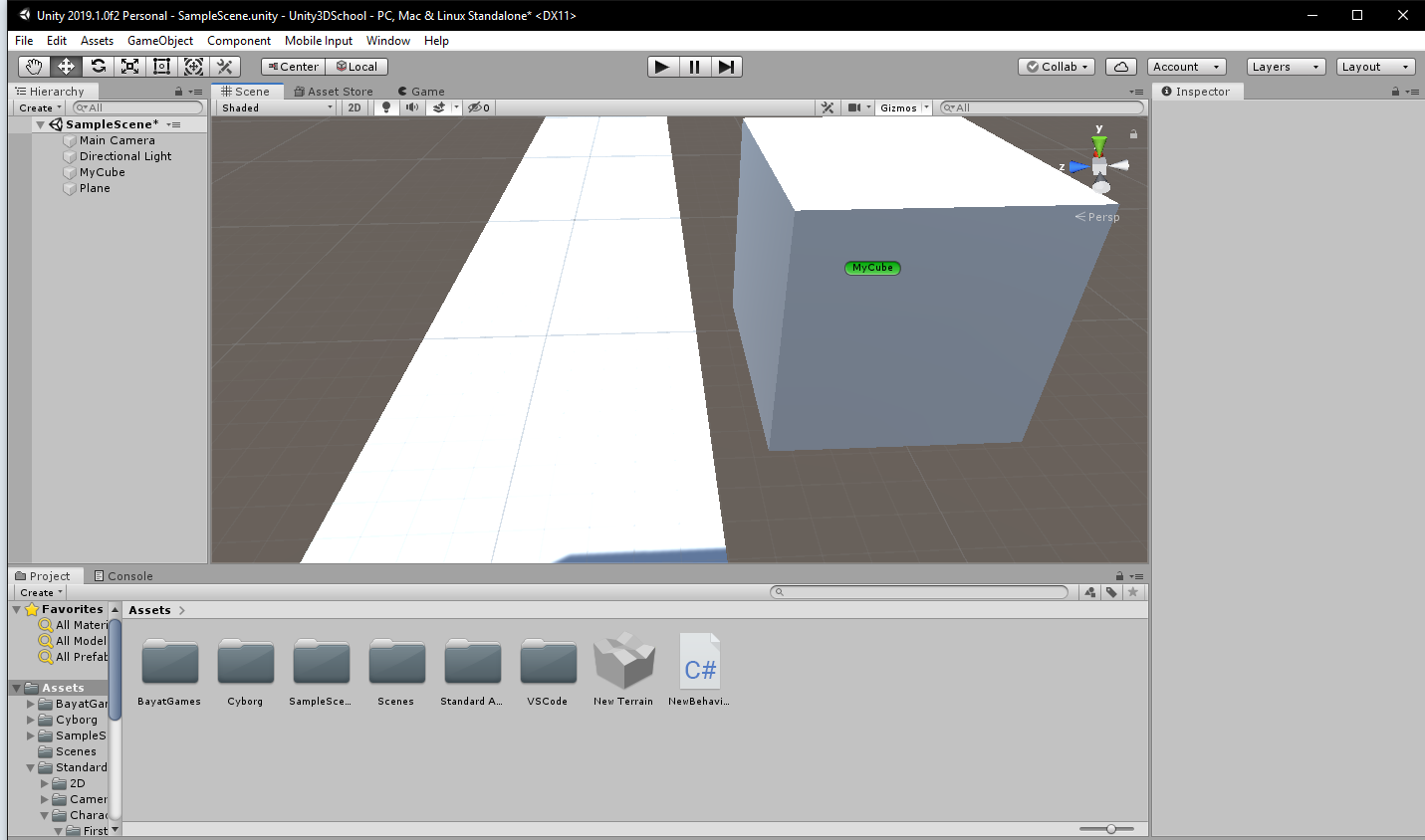Click the Pause button

[694, 67]
